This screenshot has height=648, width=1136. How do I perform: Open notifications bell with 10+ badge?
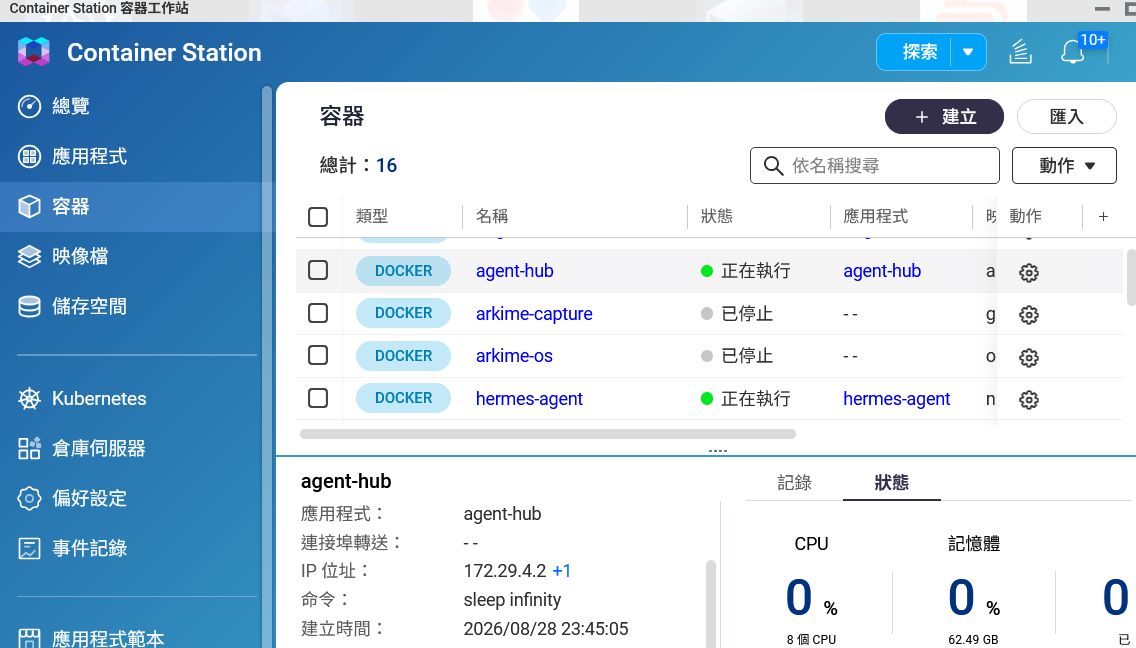(1073, 52)
